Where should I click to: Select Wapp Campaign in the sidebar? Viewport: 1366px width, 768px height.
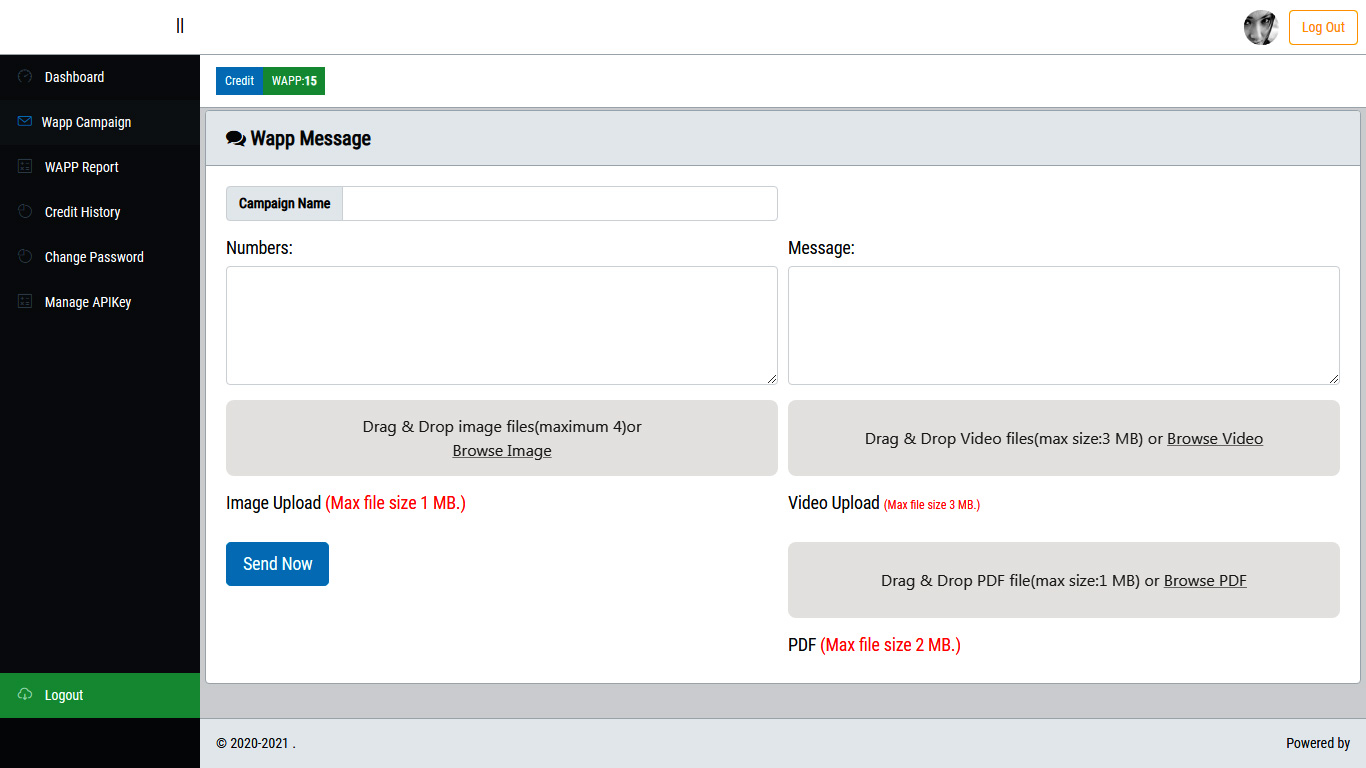coord(86,122)
